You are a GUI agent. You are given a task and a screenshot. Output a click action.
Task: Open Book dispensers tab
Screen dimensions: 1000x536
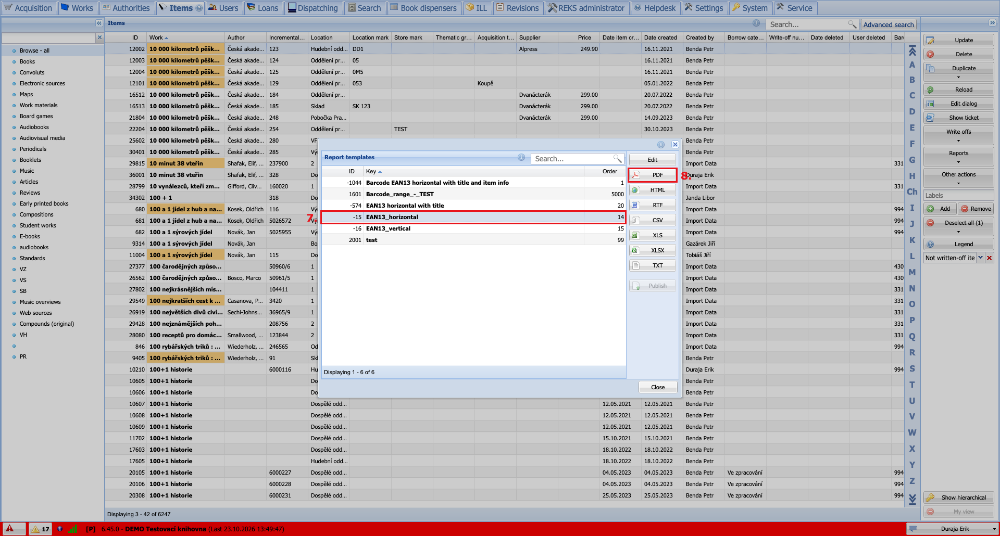pos(423,8)
